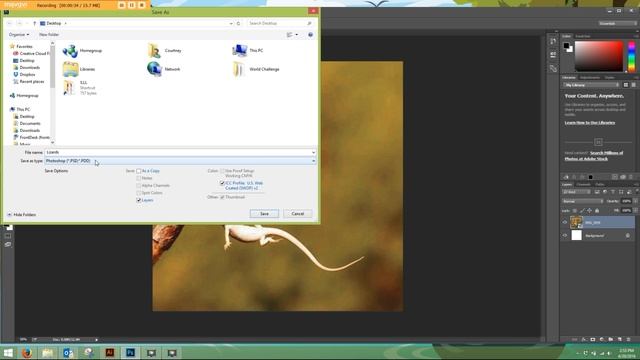The width and height of the screenshot is (640, 360).
Task: Open the Save as type dropdown
Action: click(x=180, y=161)
